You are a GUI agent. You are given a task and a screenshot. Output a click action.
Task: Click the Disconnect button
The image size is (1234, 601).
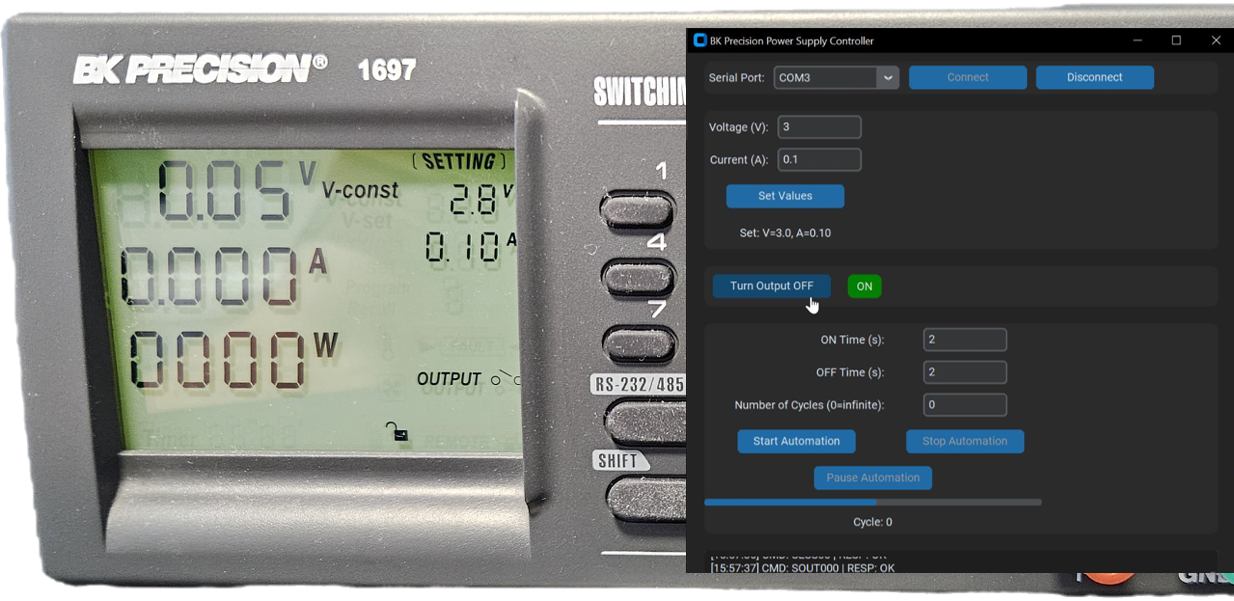click(1095, 77)
